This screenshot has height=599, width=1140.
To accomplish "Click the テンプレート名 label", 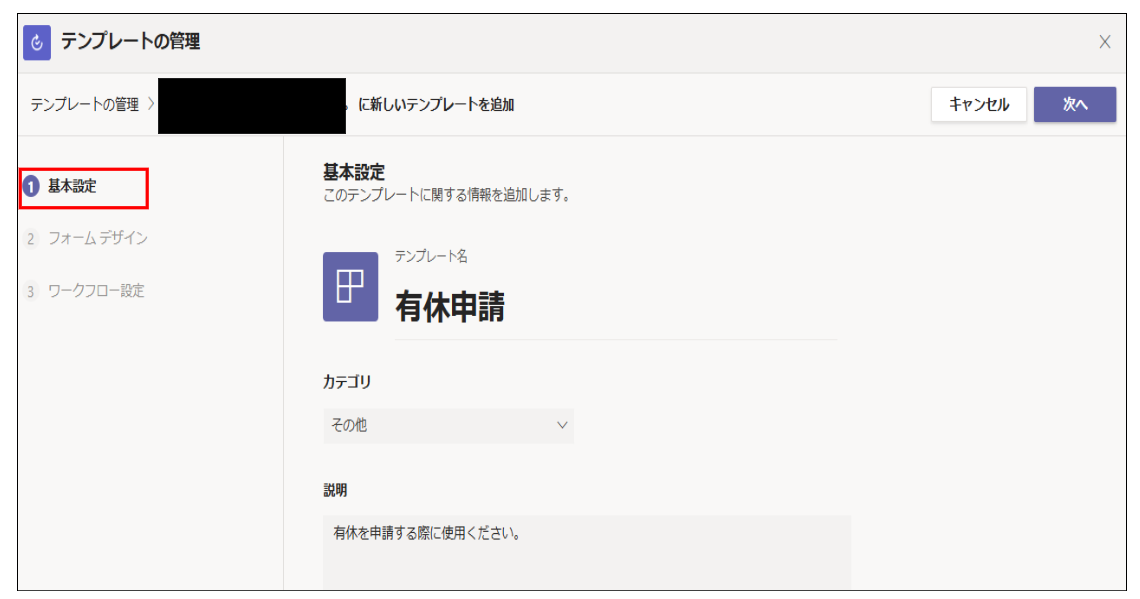I will [431, 256].
